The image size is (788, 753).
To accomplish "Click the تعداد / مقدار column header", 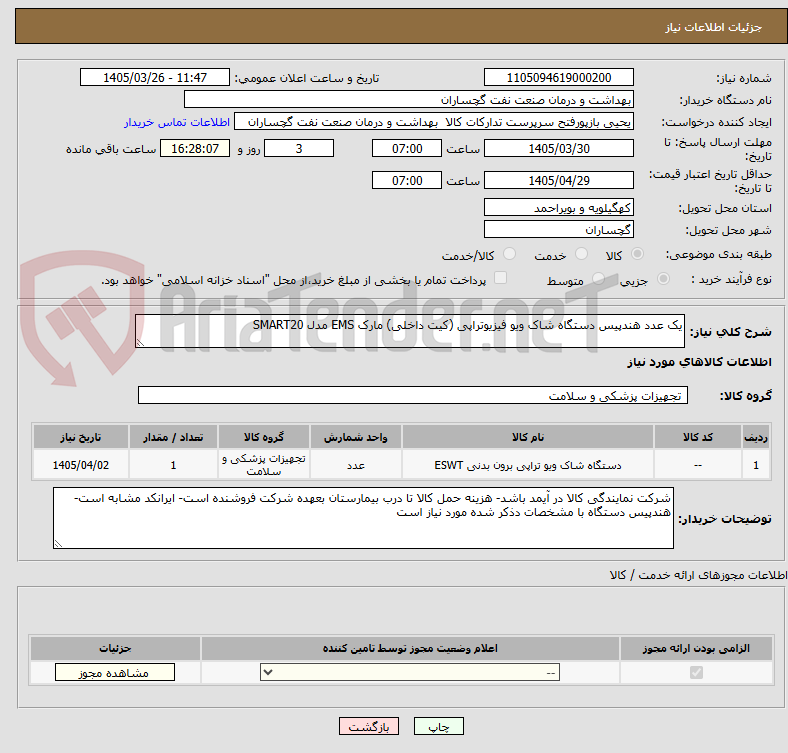I will click(173, 437).
